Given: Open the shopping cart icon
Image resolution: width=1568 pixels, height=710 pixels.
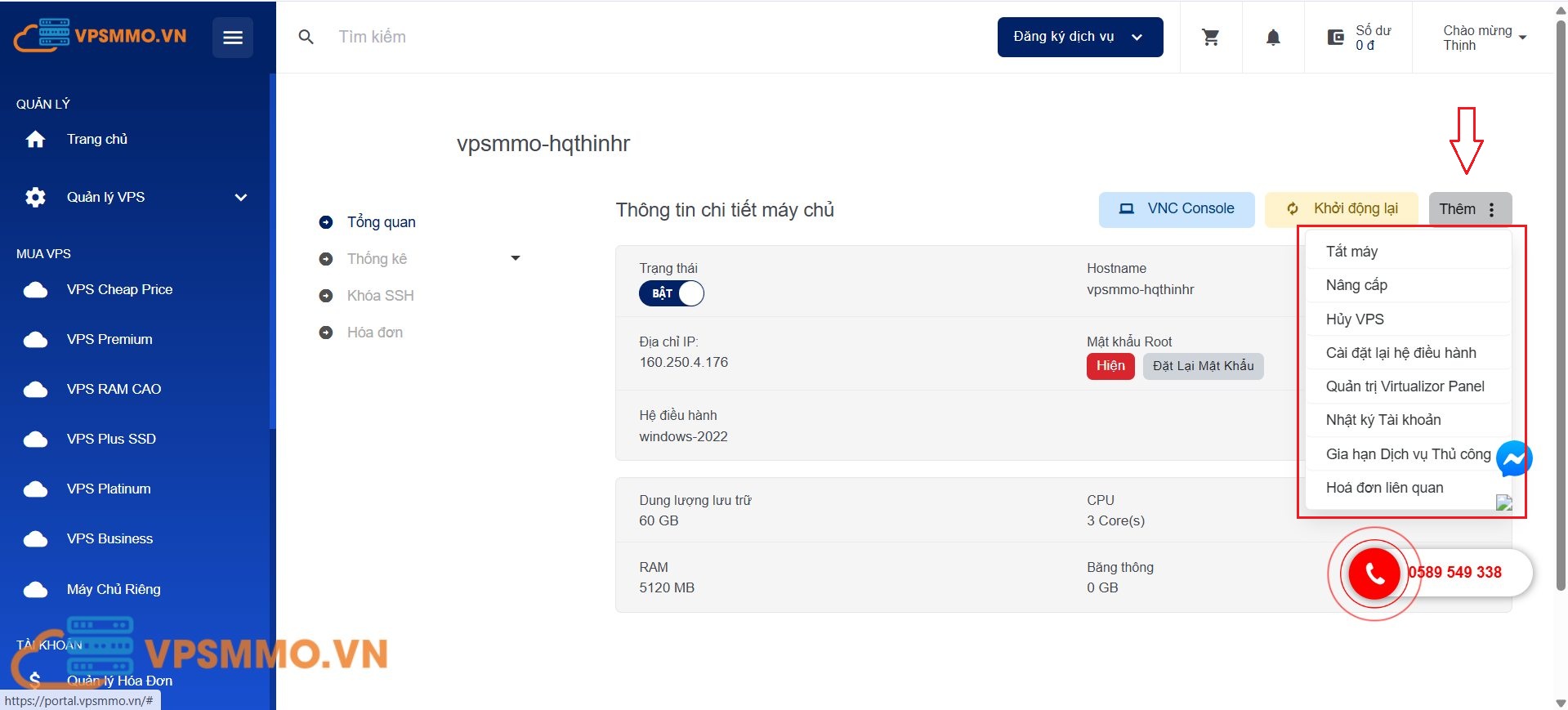Looking at the screenshot, I should (1211, 37).
